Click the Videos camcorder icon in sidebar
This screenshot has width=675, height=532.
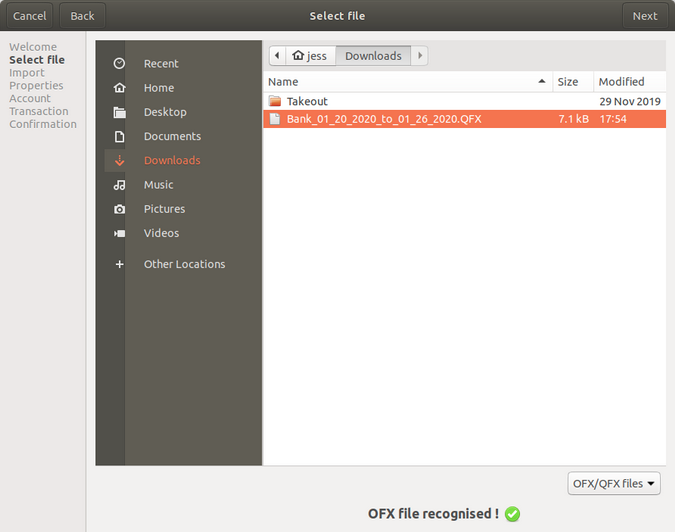(x=120, y=233)
